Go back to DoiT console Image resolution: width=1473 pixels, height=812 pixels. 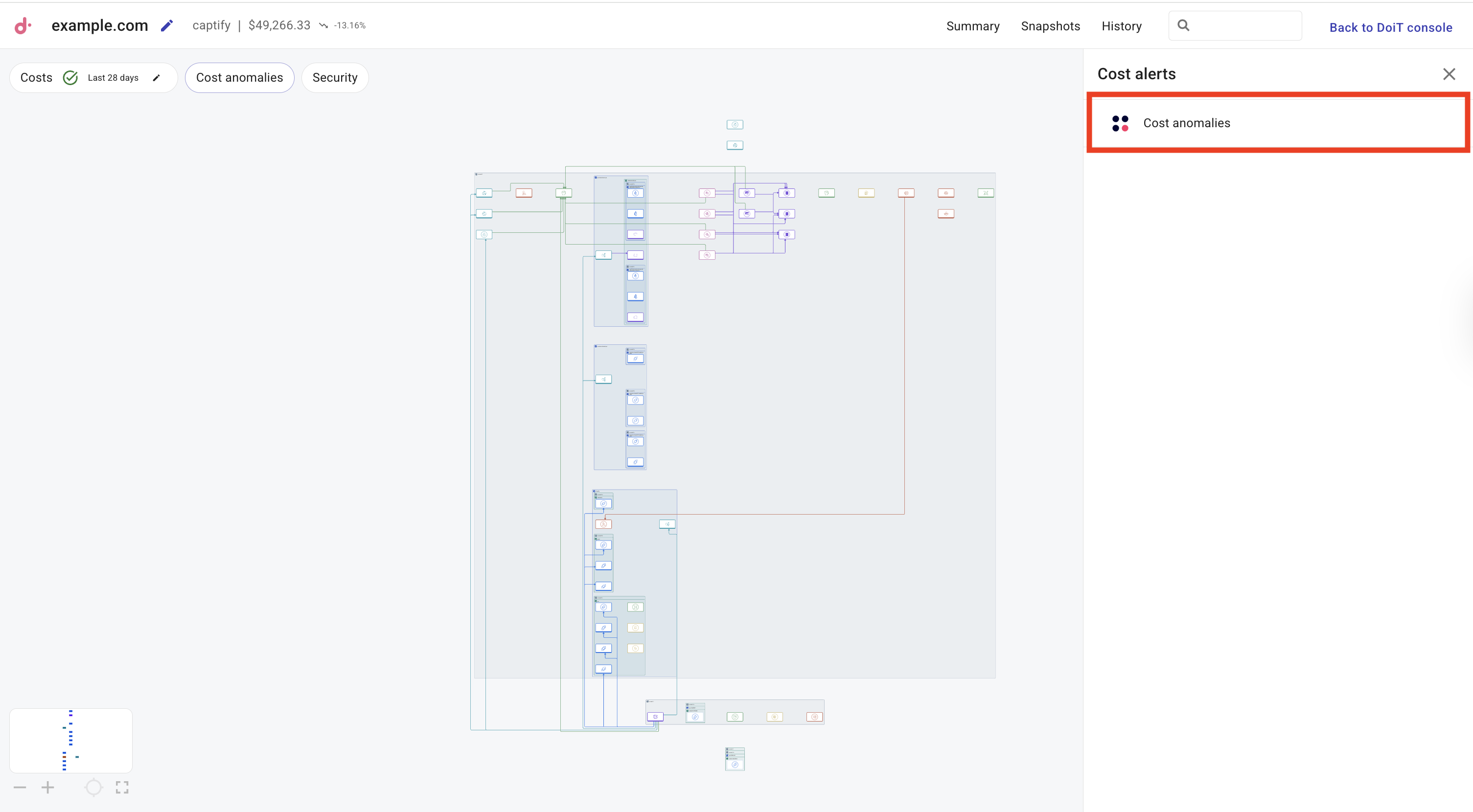[x=1390, y=27]
